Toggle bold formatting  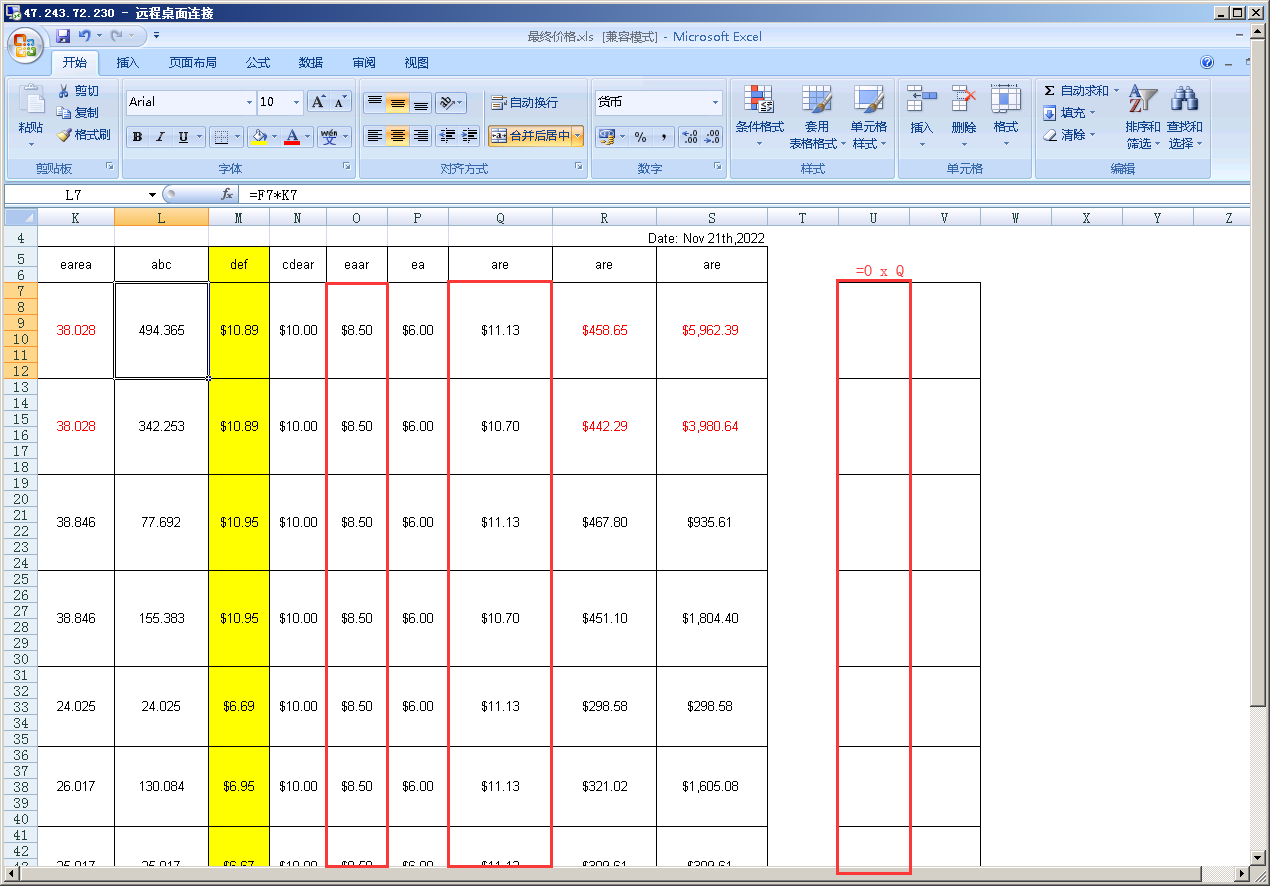[137, 137]
